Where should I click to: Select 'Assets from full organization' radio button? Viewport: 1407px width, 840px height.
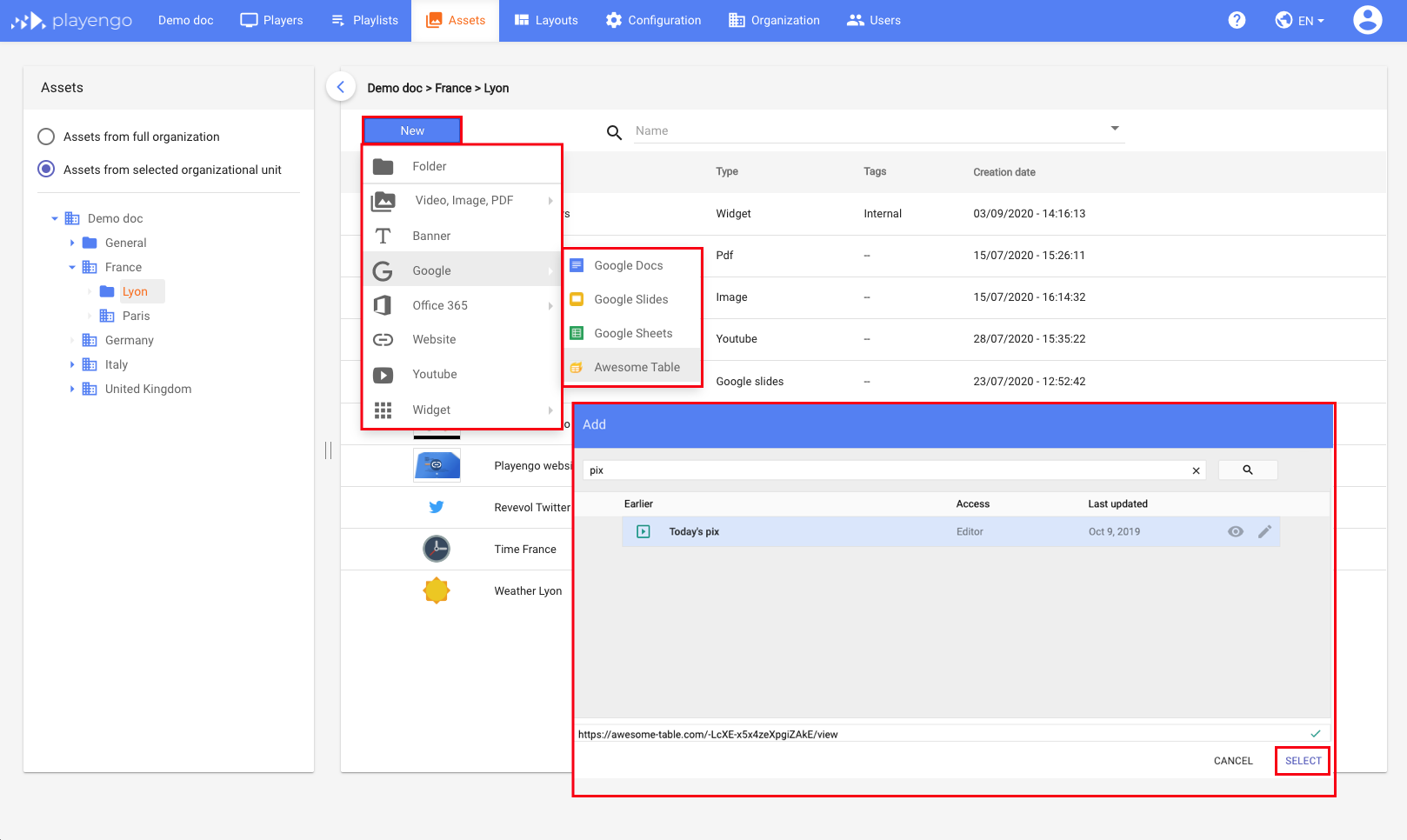point(45,136)
